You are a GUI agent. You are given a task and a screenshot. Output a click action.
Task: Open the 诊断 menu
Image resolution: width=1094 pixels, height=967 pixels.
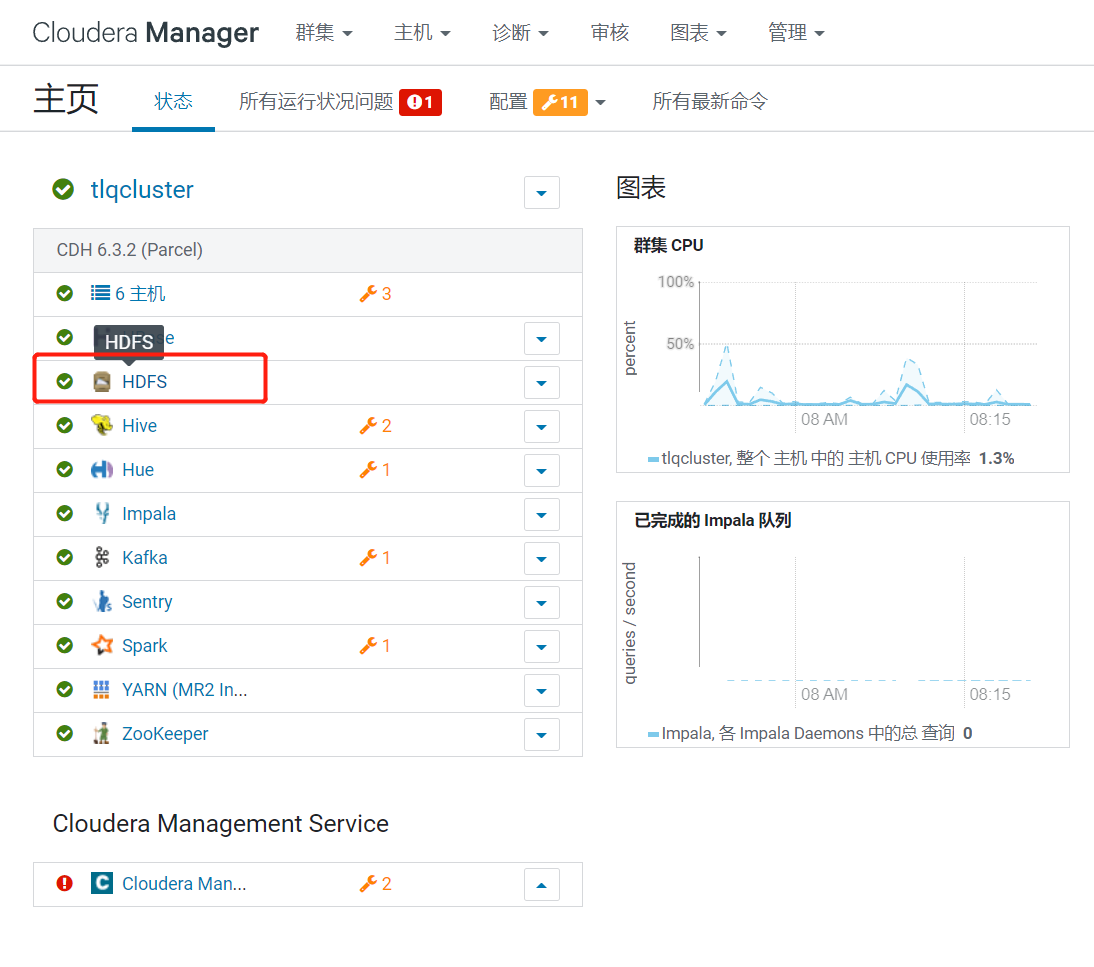pyautogui.click(x=520, y=33)
